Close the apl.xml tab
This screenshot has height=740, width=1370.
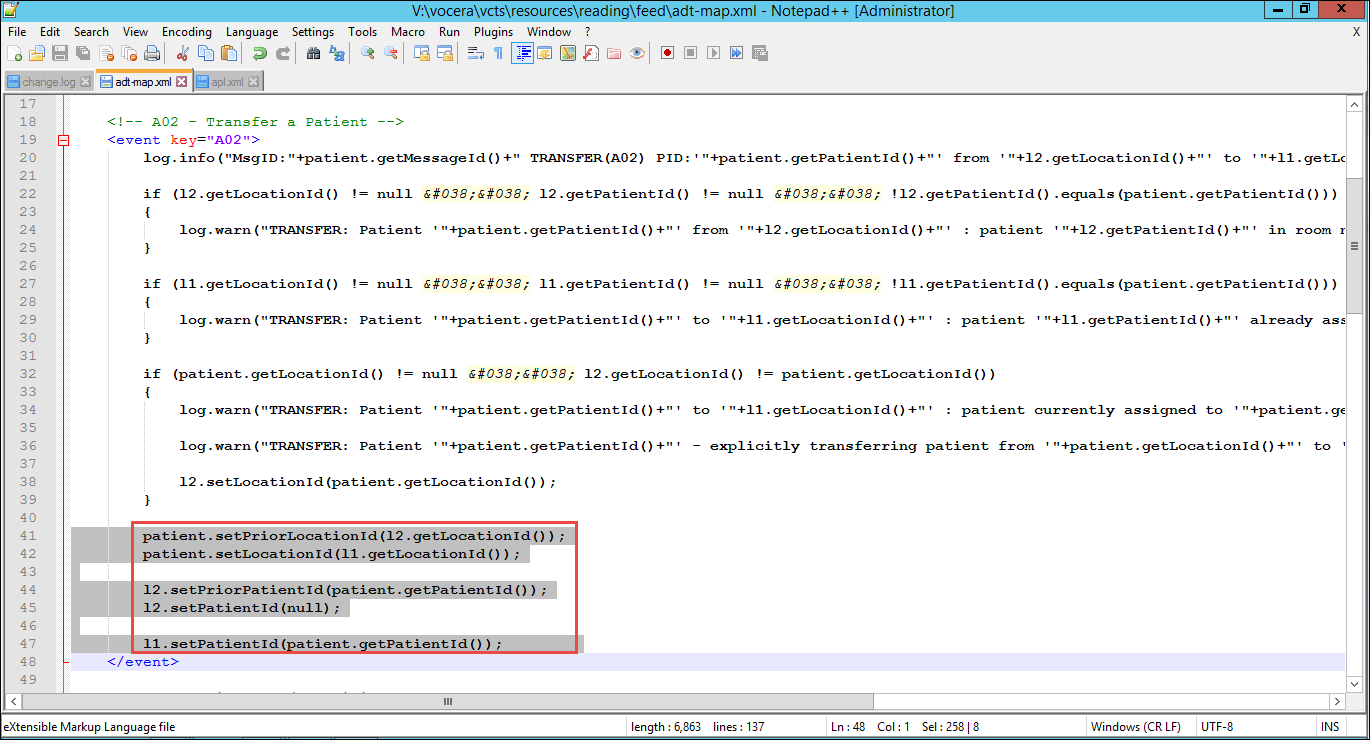(253, 82)
